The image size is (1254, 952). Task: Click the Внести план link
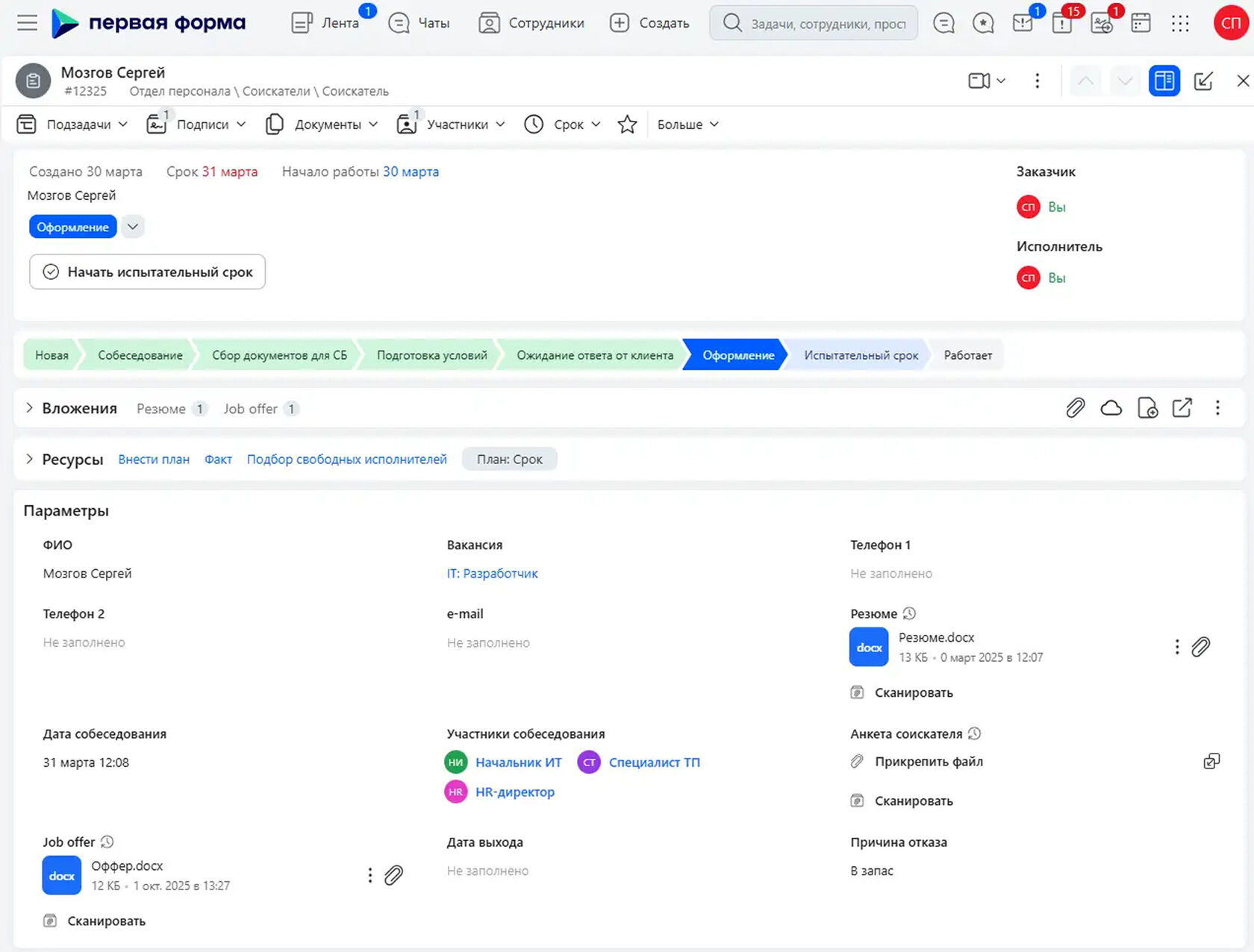click(154, 460)
